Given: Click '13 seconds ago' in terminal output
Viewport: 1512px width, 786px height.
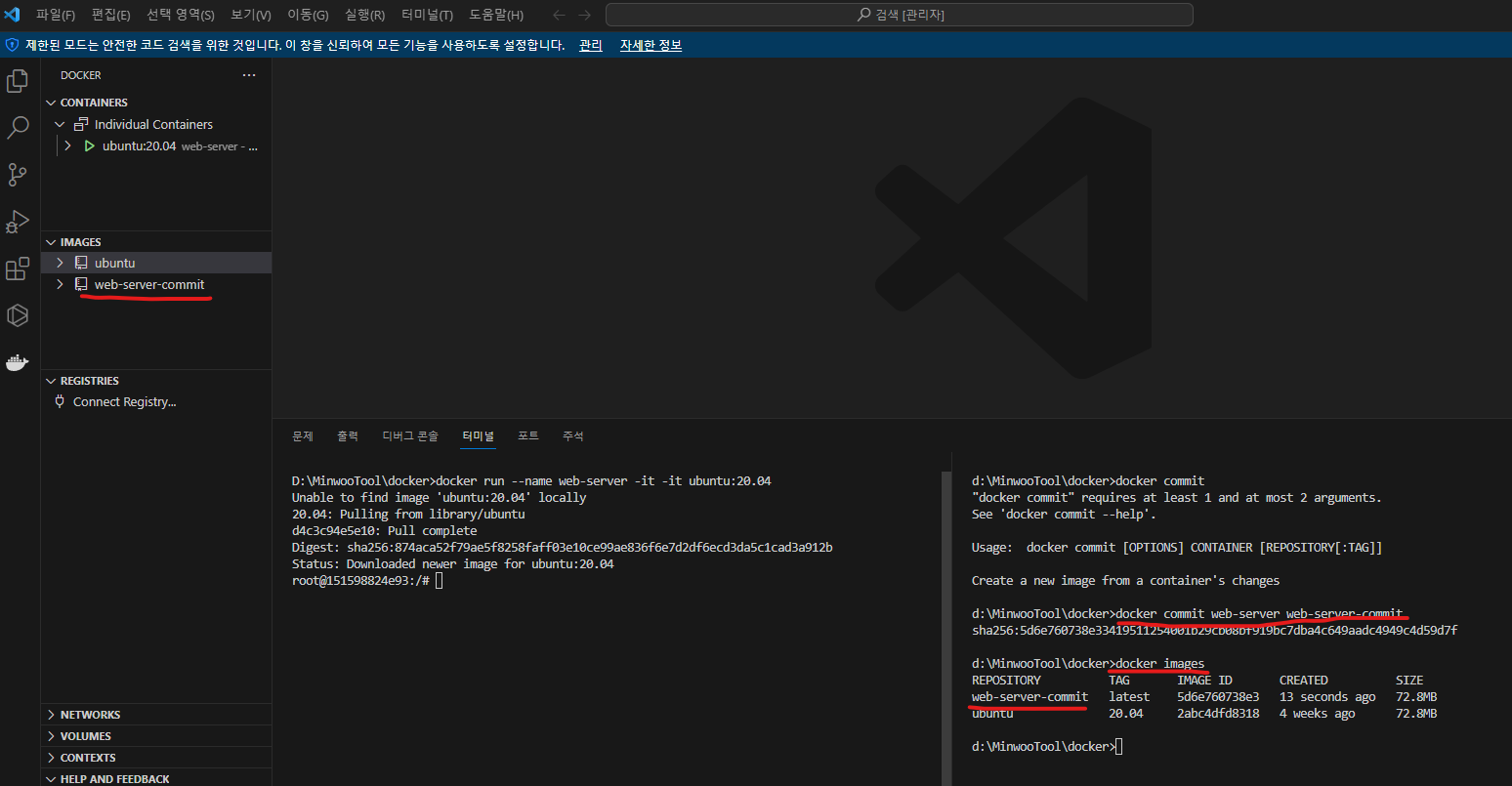Looking at the screenshot, I should 1327,697.
